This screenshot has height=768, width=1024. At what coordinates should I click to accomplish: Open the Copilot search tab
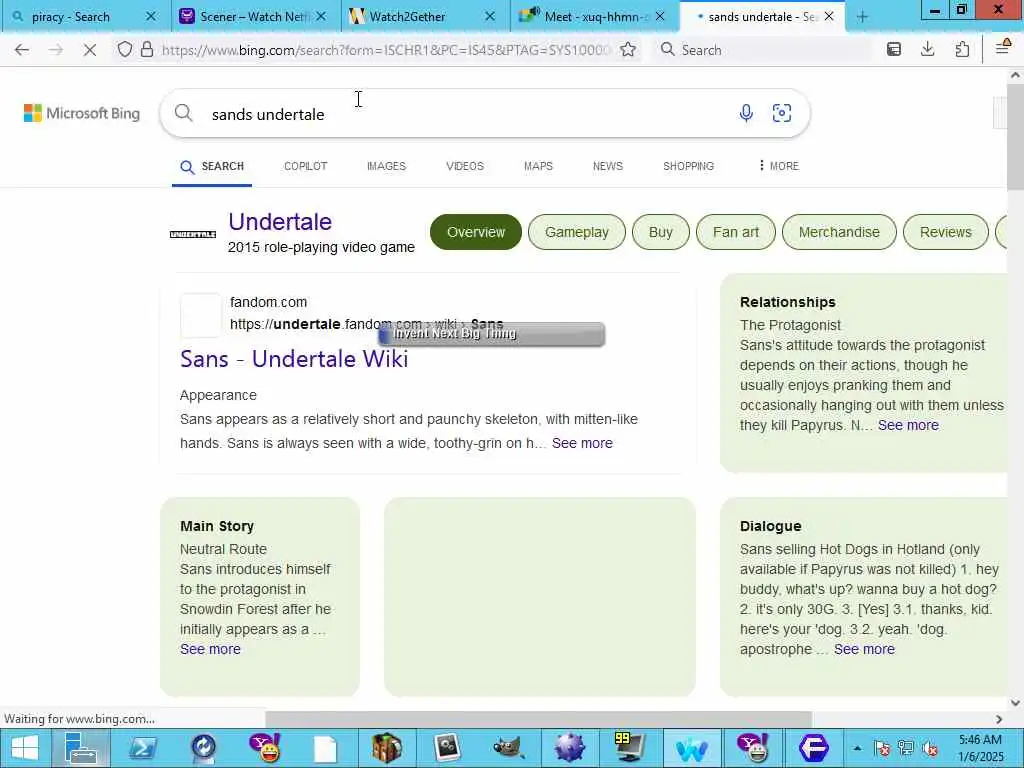pos(306,166)
